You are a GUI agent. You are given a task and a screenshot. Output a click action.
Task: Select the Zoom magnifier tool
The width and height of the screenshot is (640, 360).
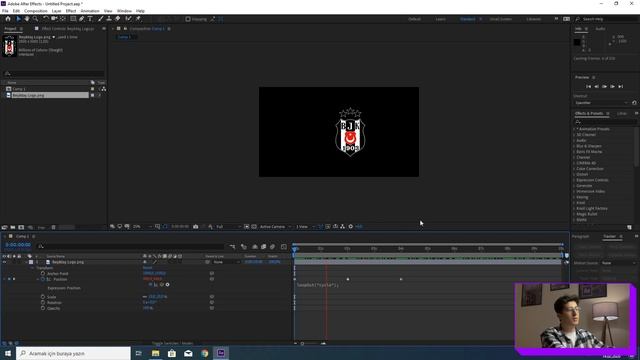tap(36, 19)
